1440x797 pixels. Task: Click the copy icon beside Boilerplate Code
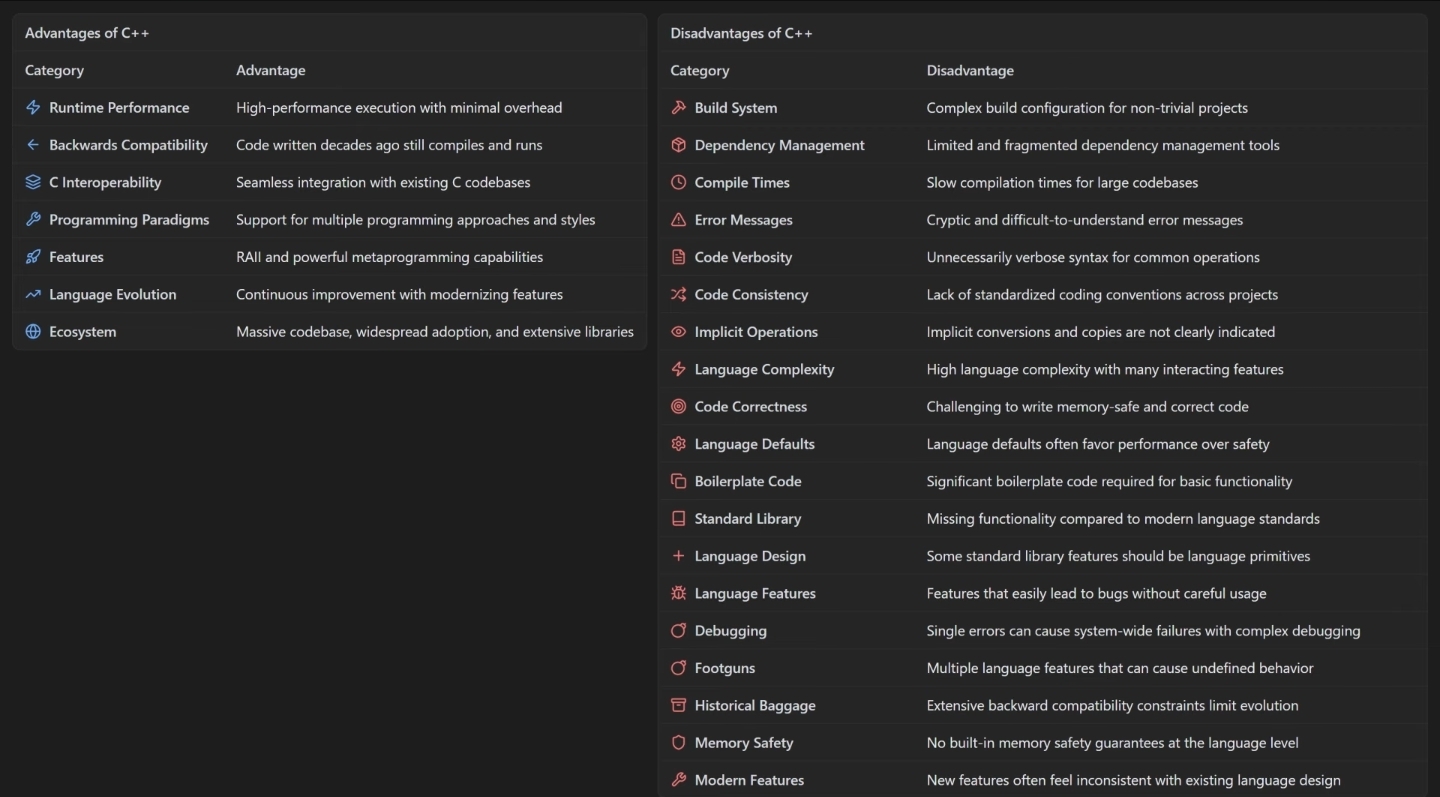679,481
